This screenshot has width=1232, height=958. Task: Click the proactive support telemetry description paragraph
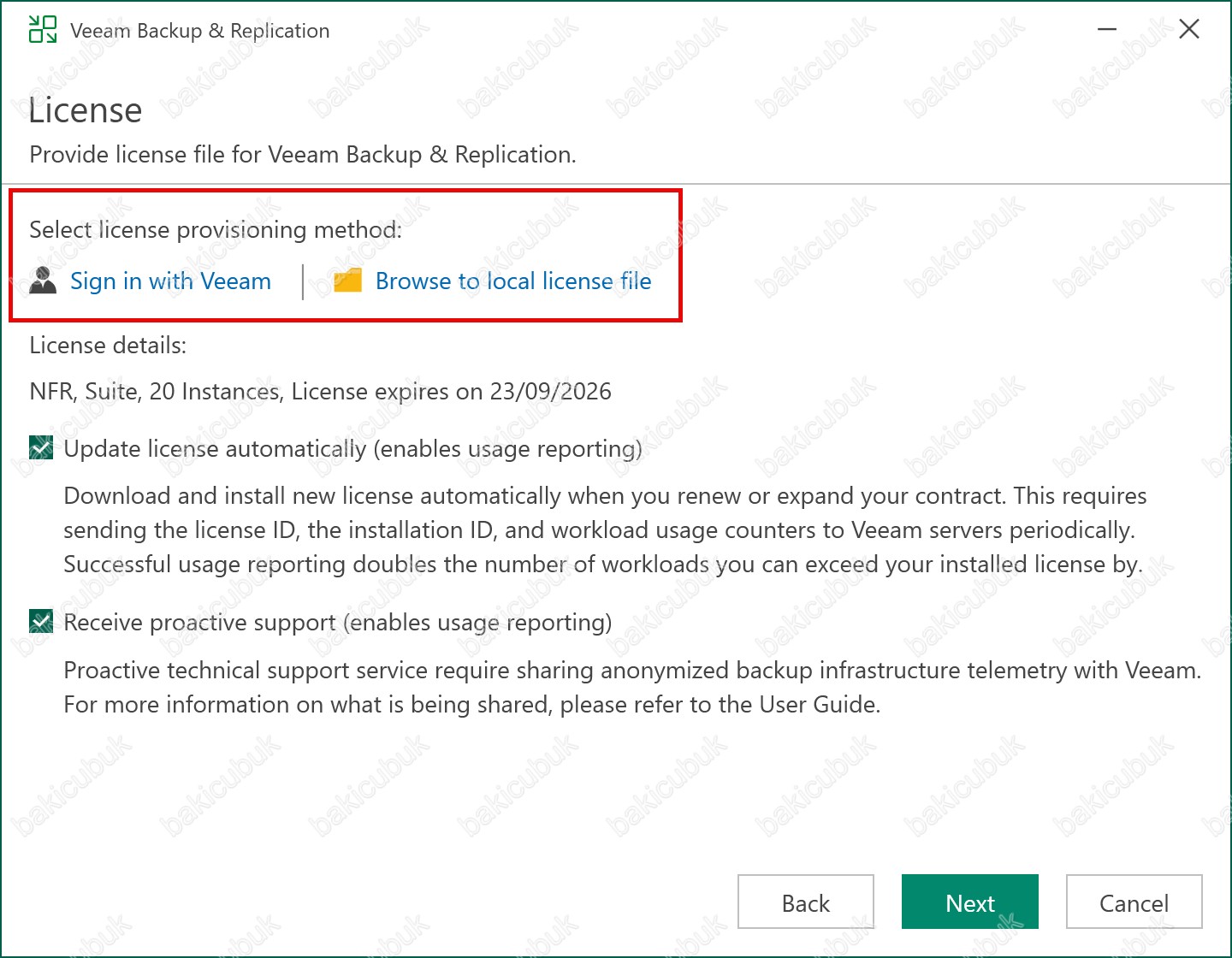631,688
